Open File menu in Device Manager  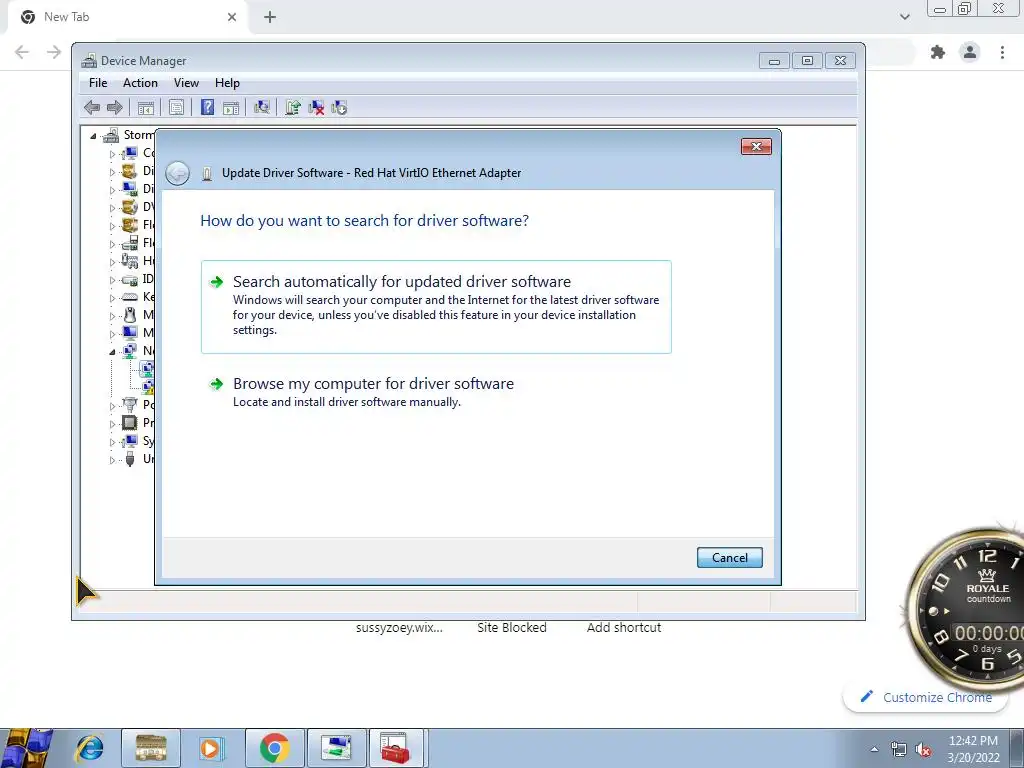98,83
